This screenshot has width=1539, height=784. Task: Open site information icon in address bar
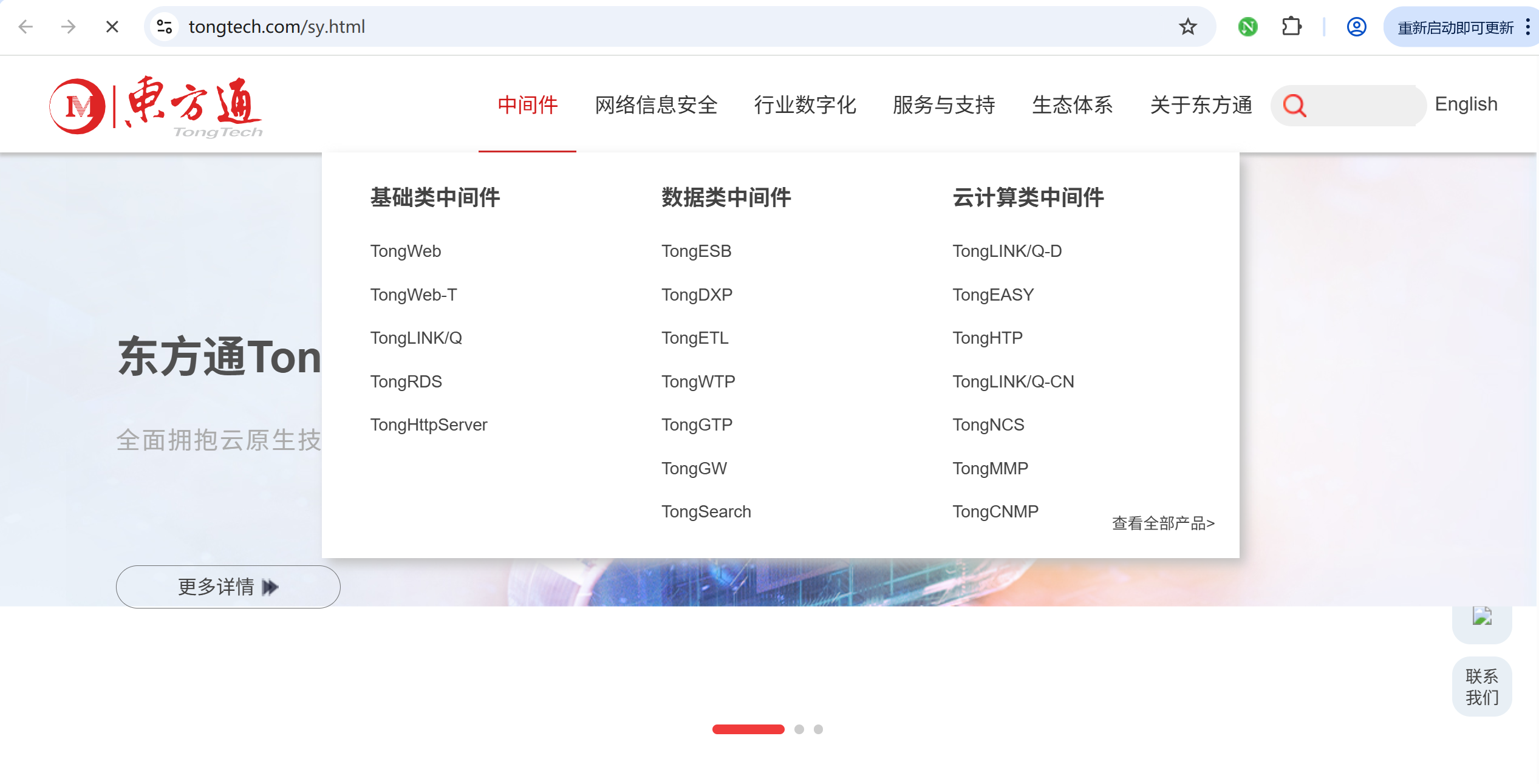[x=165, y=27]
